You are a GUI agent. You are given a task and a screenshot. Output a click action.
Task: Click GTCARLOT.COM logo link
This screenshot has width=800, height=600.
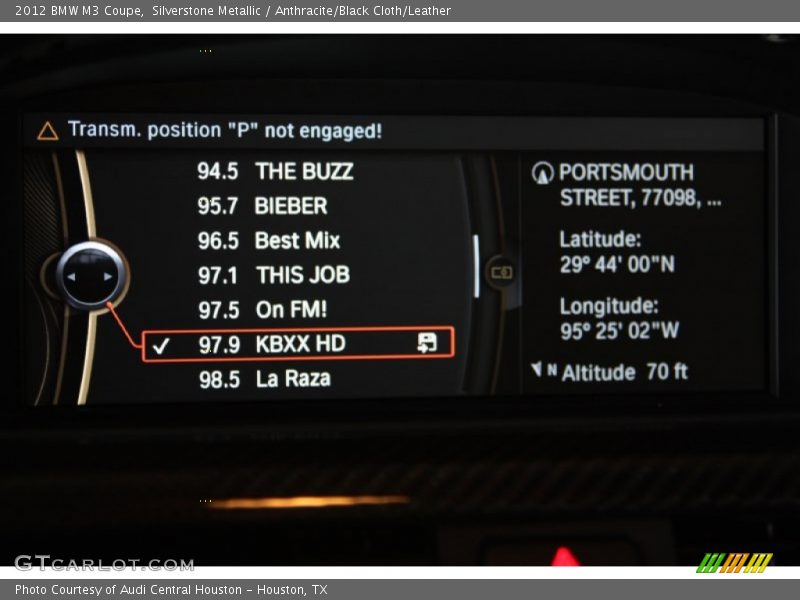click(104, 563)
